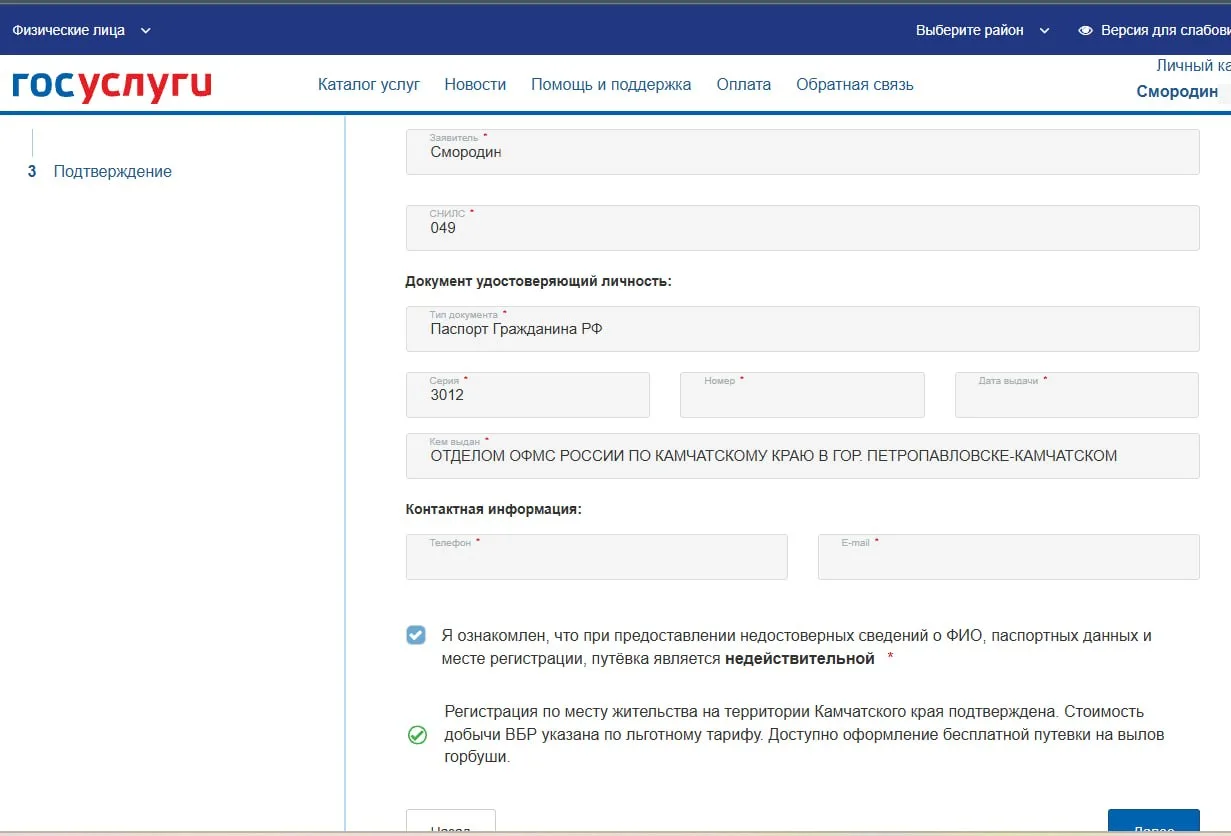Click the word недействительной in bold

point(800,659)
